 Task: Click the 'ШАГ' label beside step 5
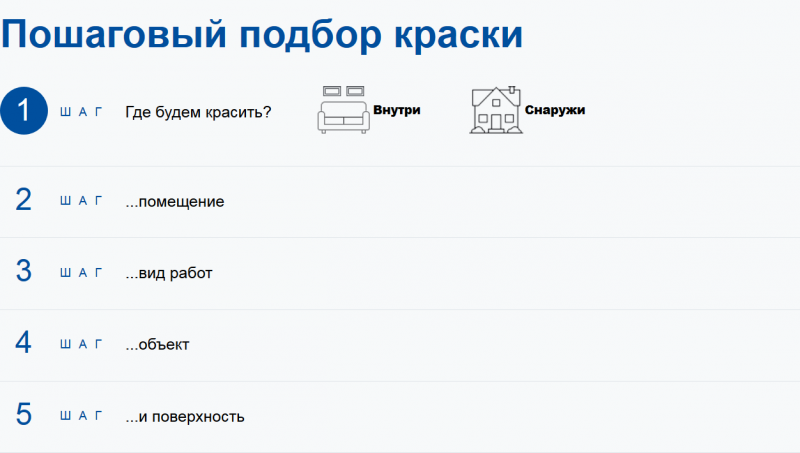[x=81, y=416]
